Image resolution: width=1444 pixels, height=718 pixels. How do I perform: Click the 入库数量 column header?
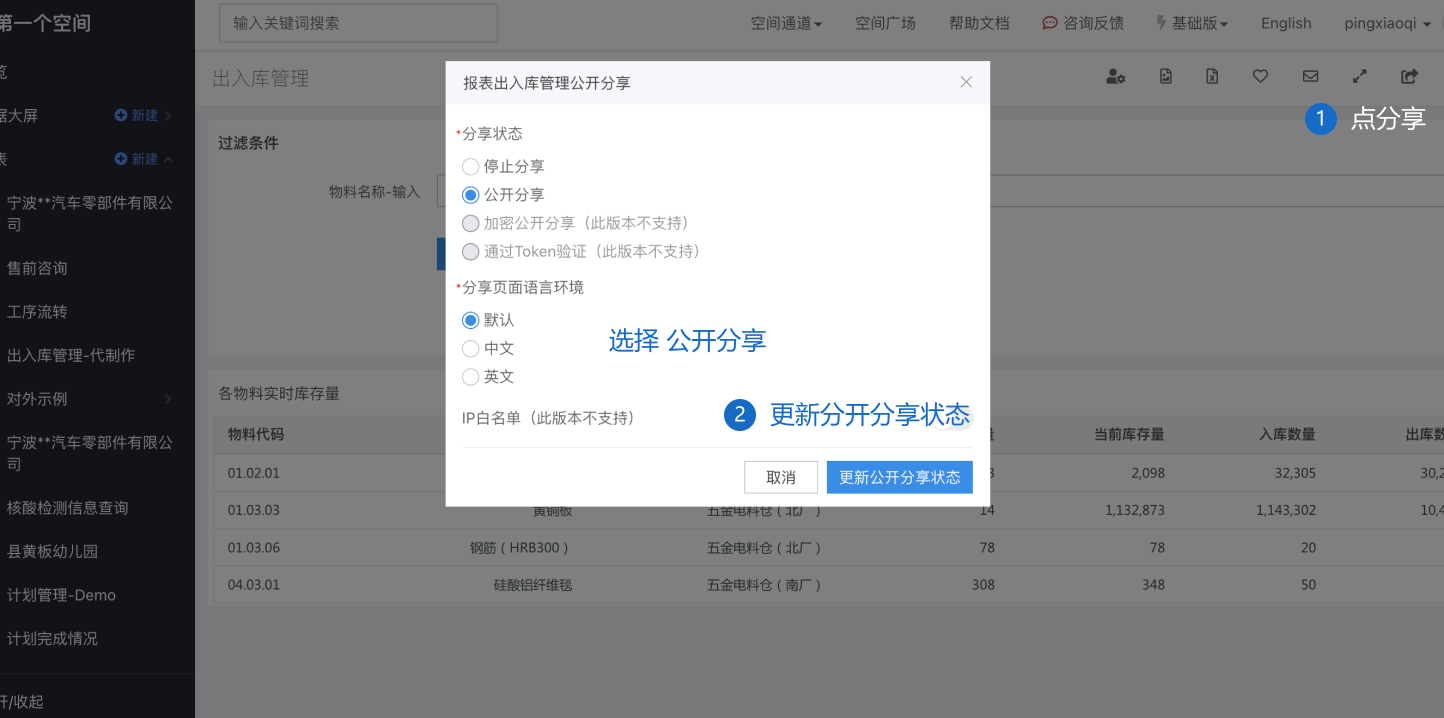1287,434
